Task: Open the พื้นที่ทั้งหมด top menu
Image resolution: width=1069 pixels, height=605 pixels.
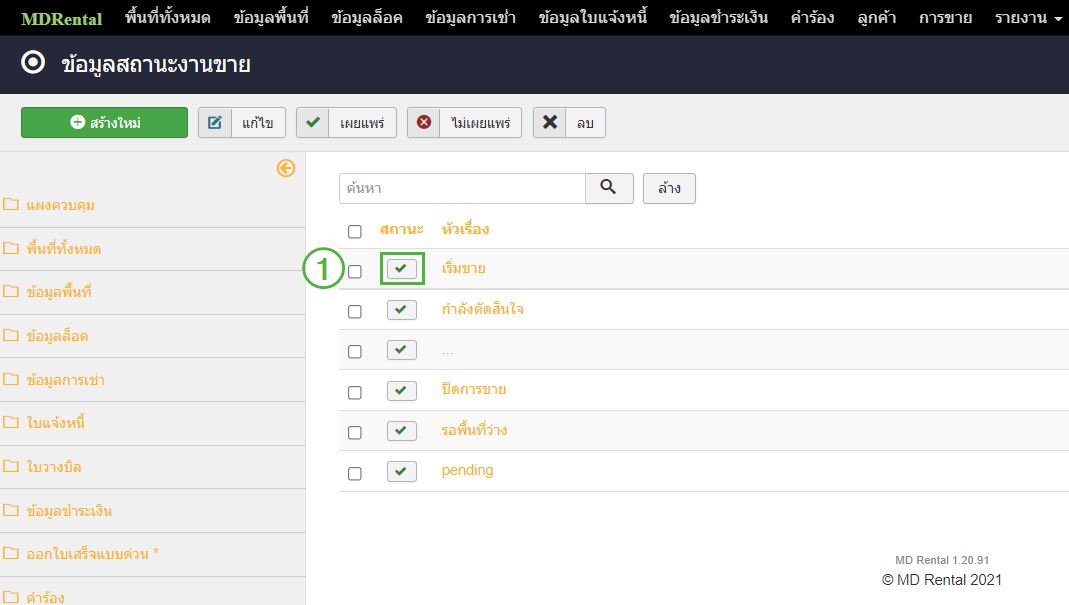Action: coord(168,18)
